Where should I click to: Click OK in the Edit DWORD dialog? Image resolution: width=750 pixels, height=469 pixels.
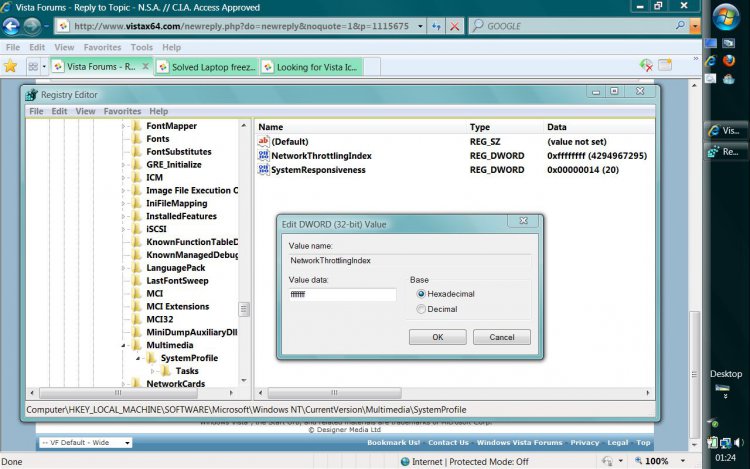pos(438,337)
